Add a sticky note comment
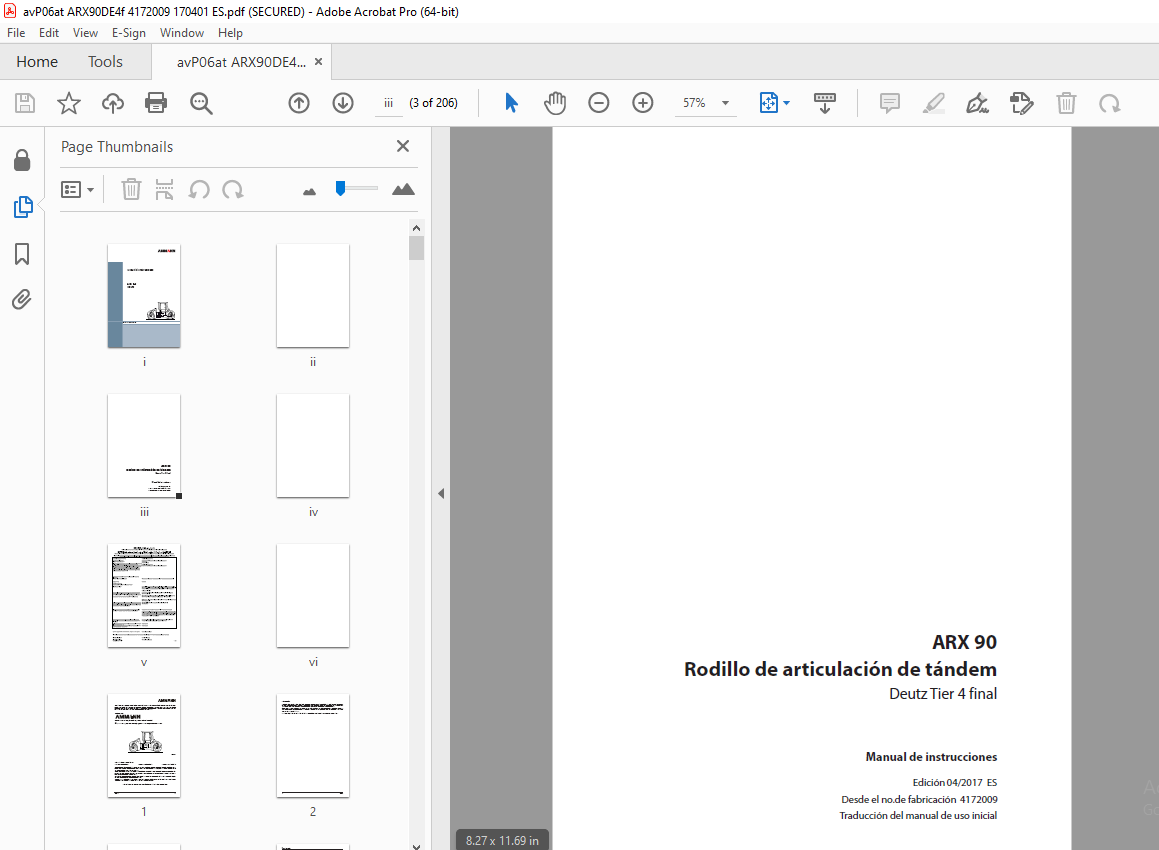 pyautogui.click(x=890, y=103)
